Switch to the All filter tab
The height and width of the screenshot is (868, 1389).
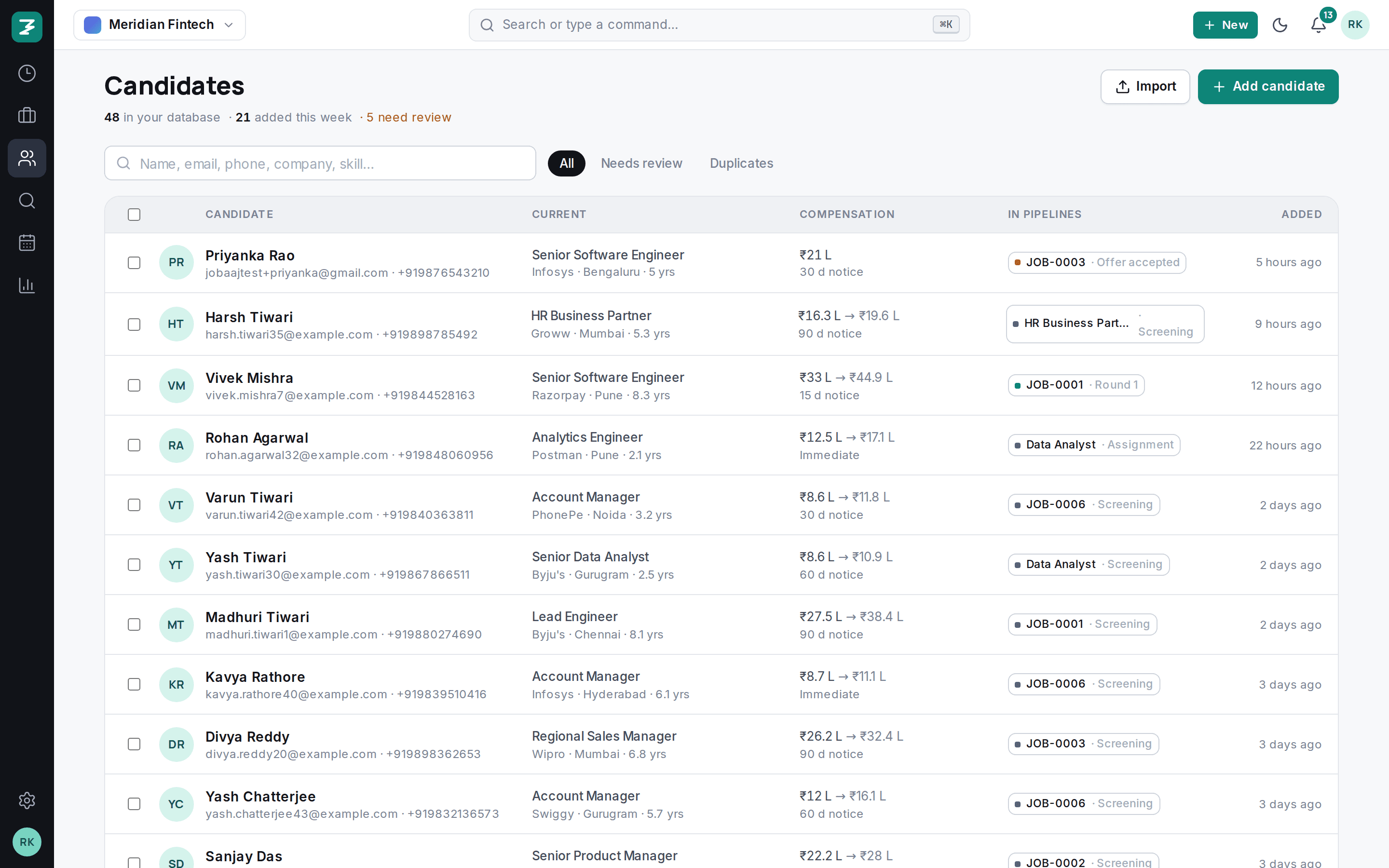pos(567,163)
